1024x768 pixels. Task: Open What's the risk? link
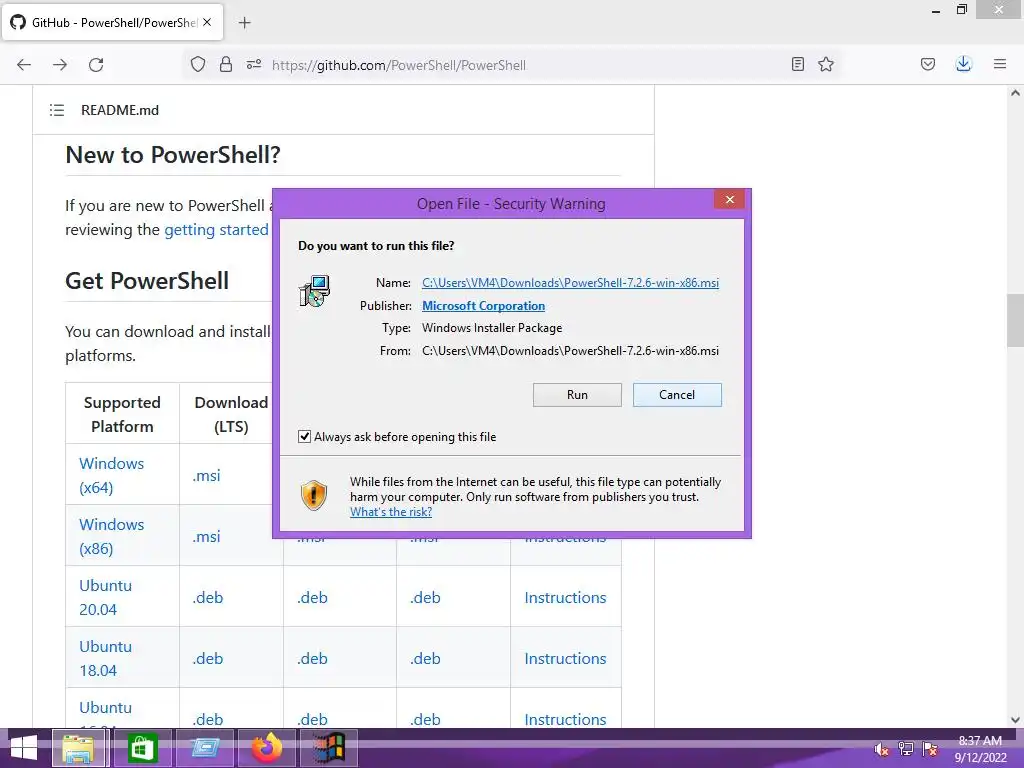click(391, 512)
